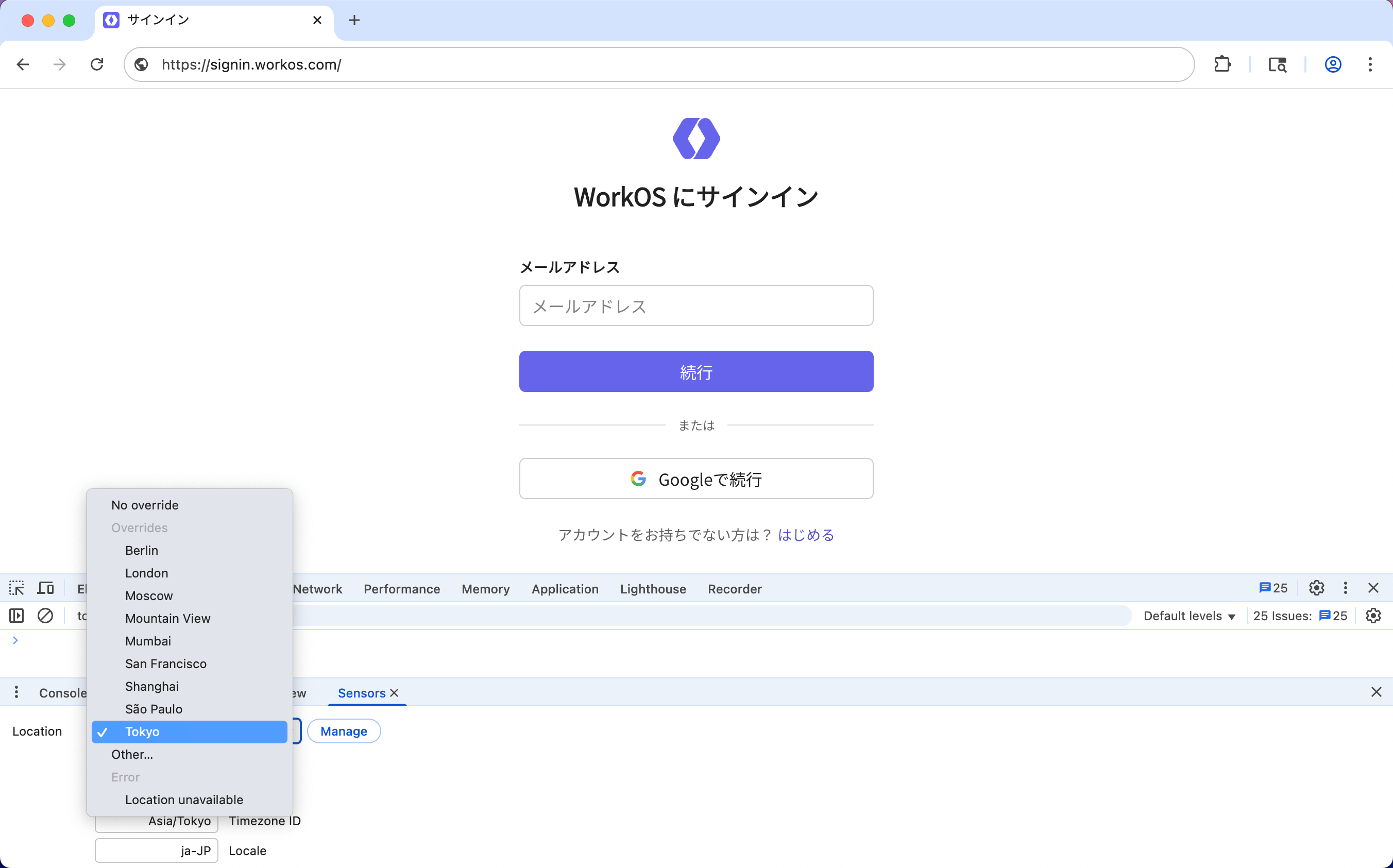This screenshot has height=868, width=1393.
Task: Open the DevTools three-dot customize menu
Action: (x=1346, y=588)
